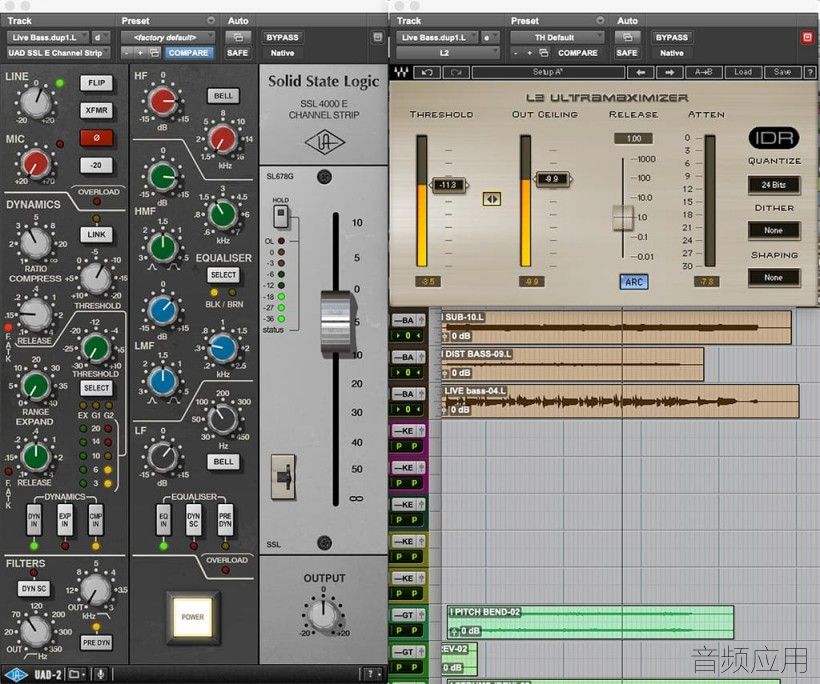Click the undo arrow in L2 toolbar
Viewport: 820px width, 684px height.
[x=427, y=73]
